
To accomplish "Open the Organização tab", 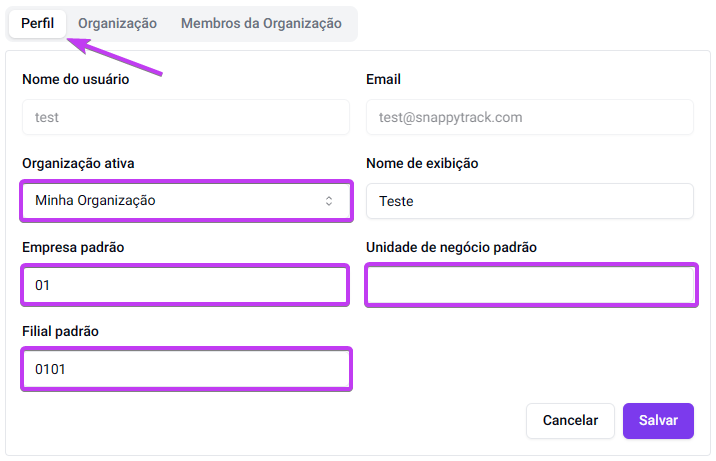I will pos(117,23).
